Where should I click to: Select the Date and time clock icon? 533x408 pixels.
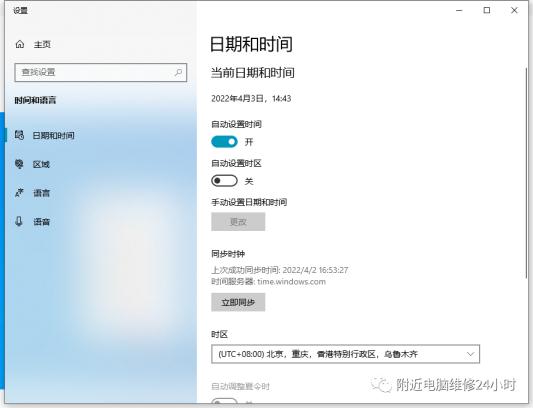tap(19, 135)
